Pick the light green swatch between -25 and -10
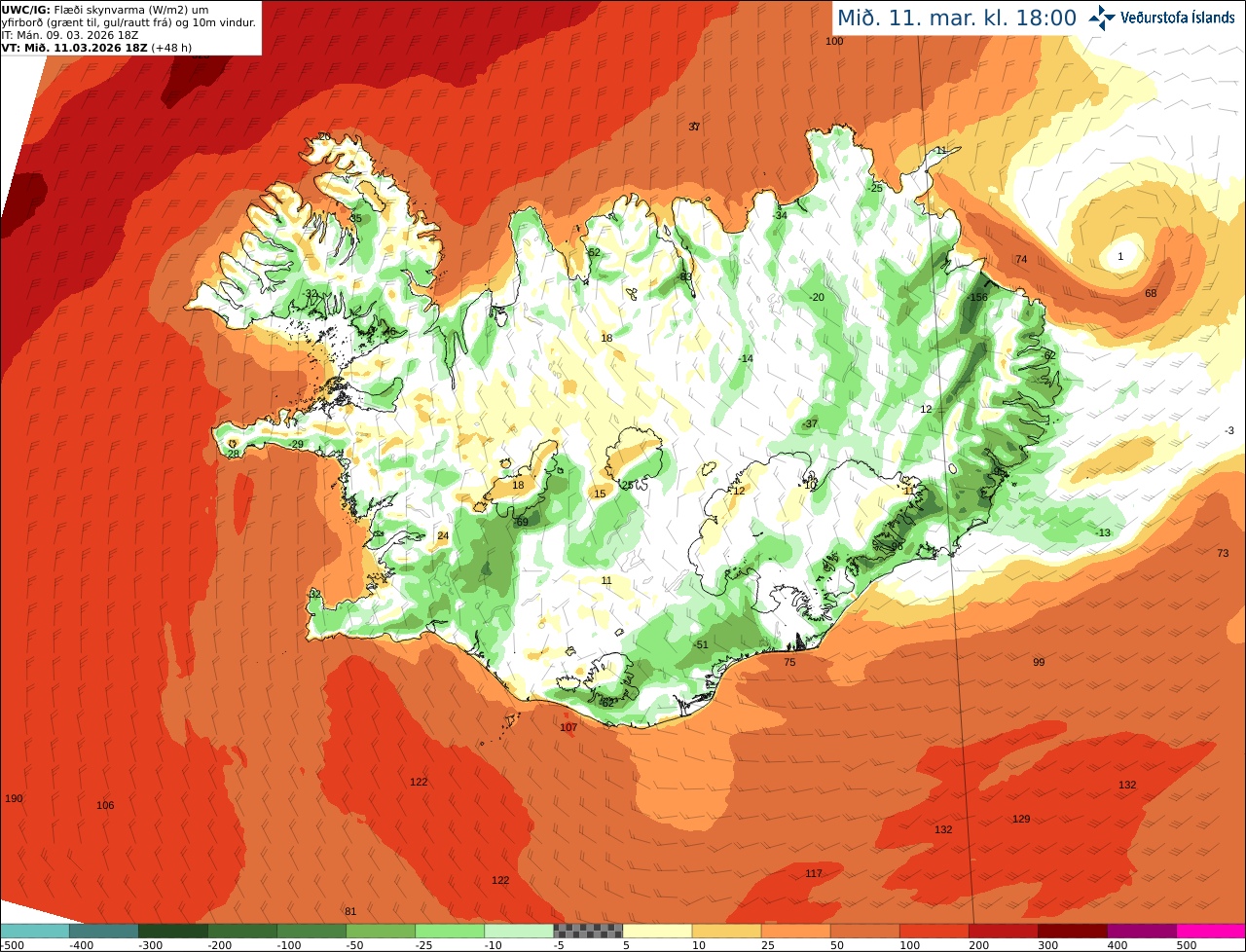This screenshot has width=1246, height=952. click(x=449, y=931)
